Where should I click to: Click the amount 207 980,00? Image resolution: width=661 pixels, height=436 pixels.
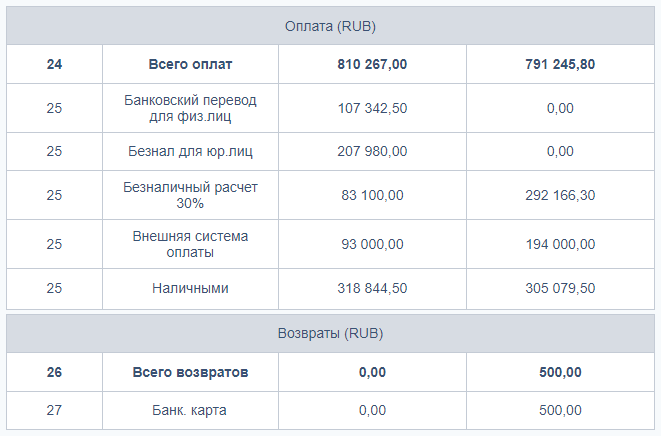372,151
